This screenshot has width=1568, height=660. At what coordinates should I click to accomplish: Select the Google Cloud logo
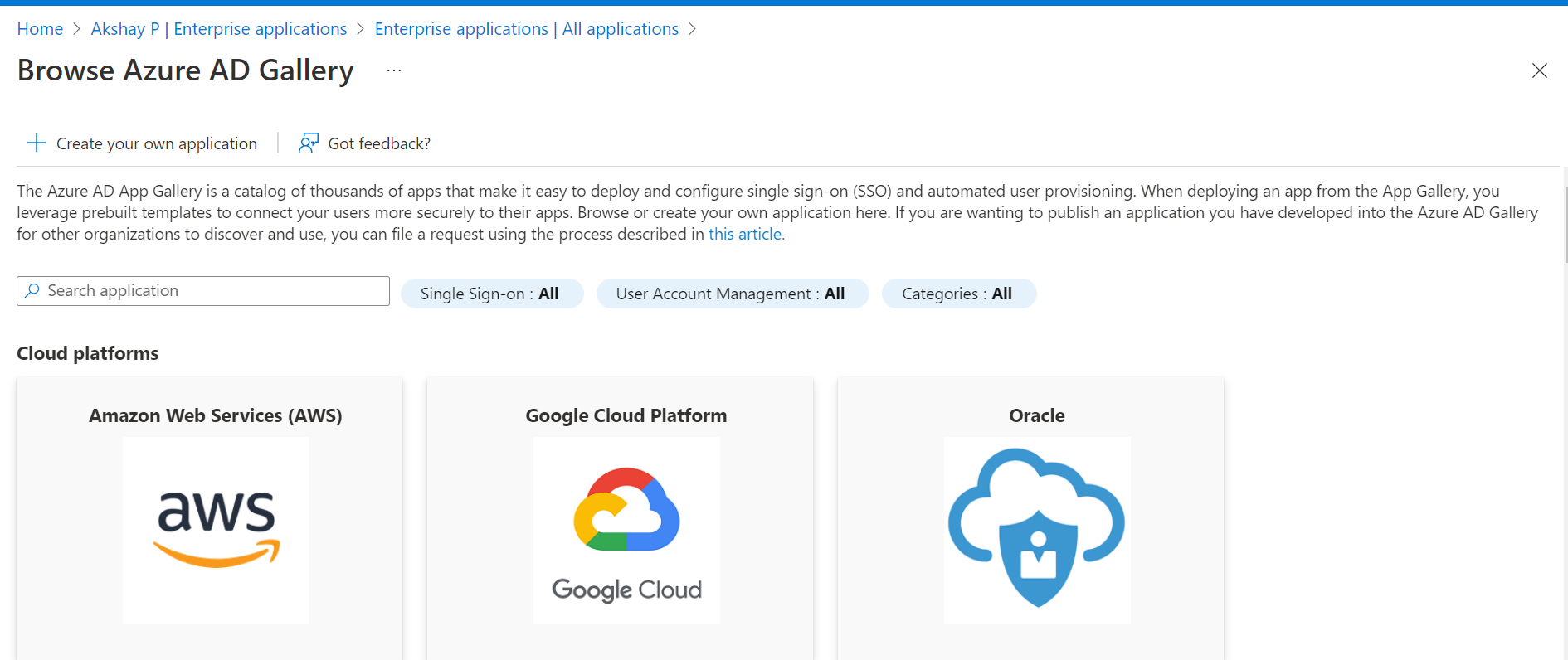(626, 530)
